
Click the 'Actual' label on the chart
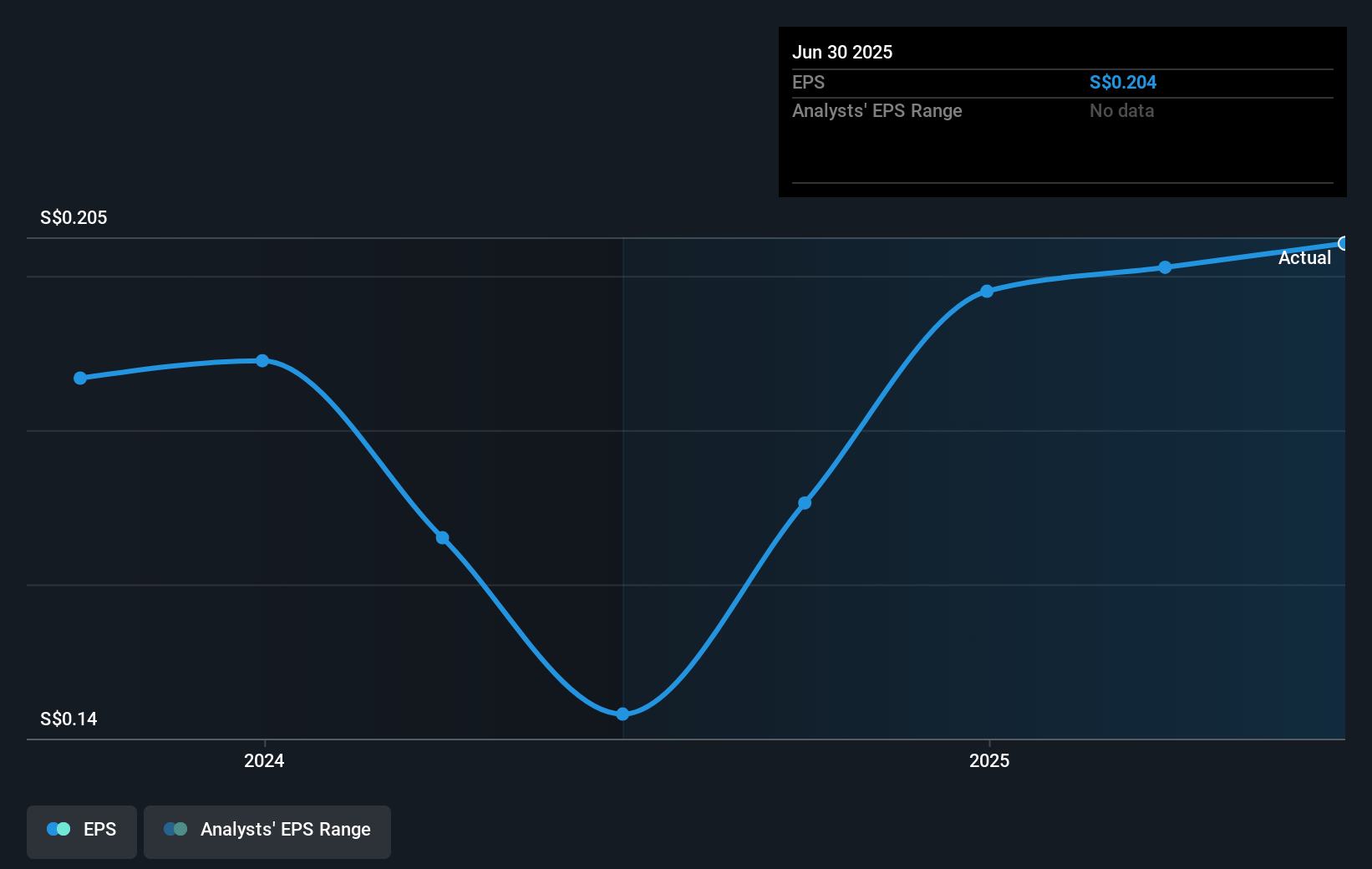tap(1305, 257)
